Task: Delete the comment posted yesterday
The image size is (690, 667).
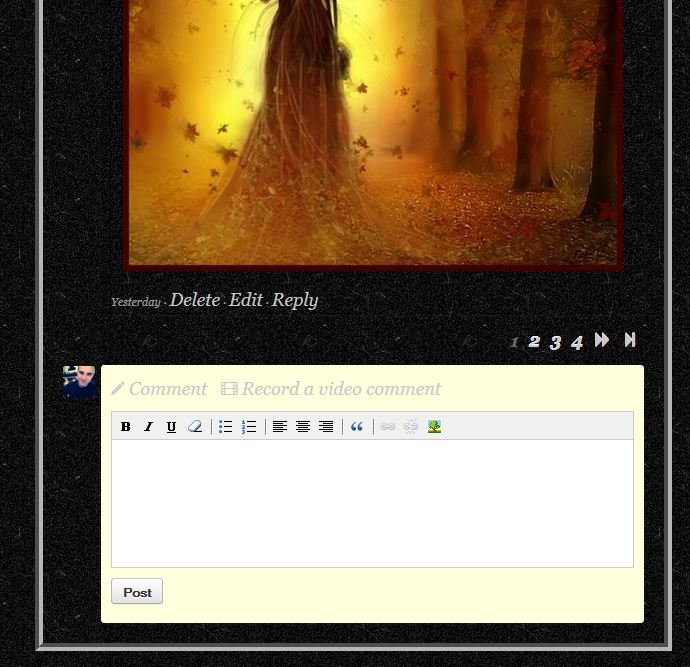Action: (x=195, y=300)
